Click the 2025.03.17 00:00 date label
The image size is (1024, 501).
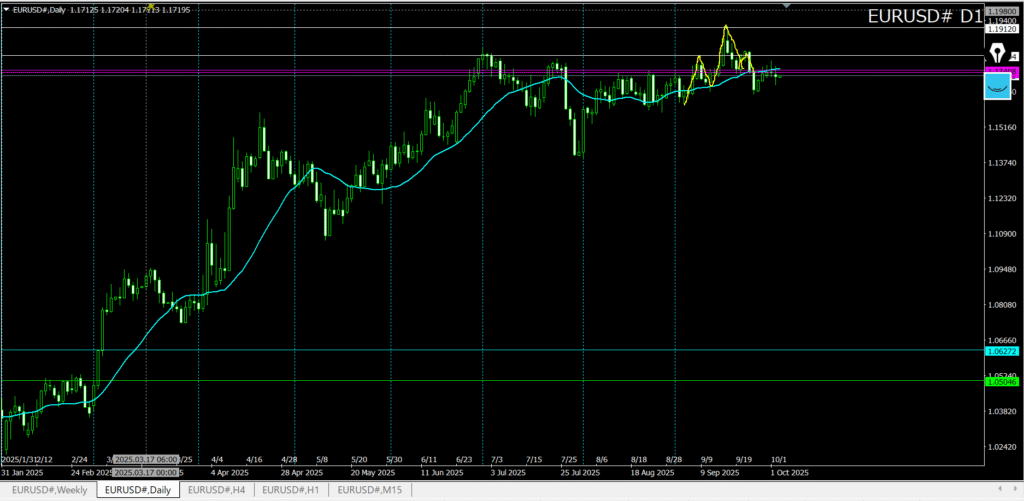(x=145, y=471)
